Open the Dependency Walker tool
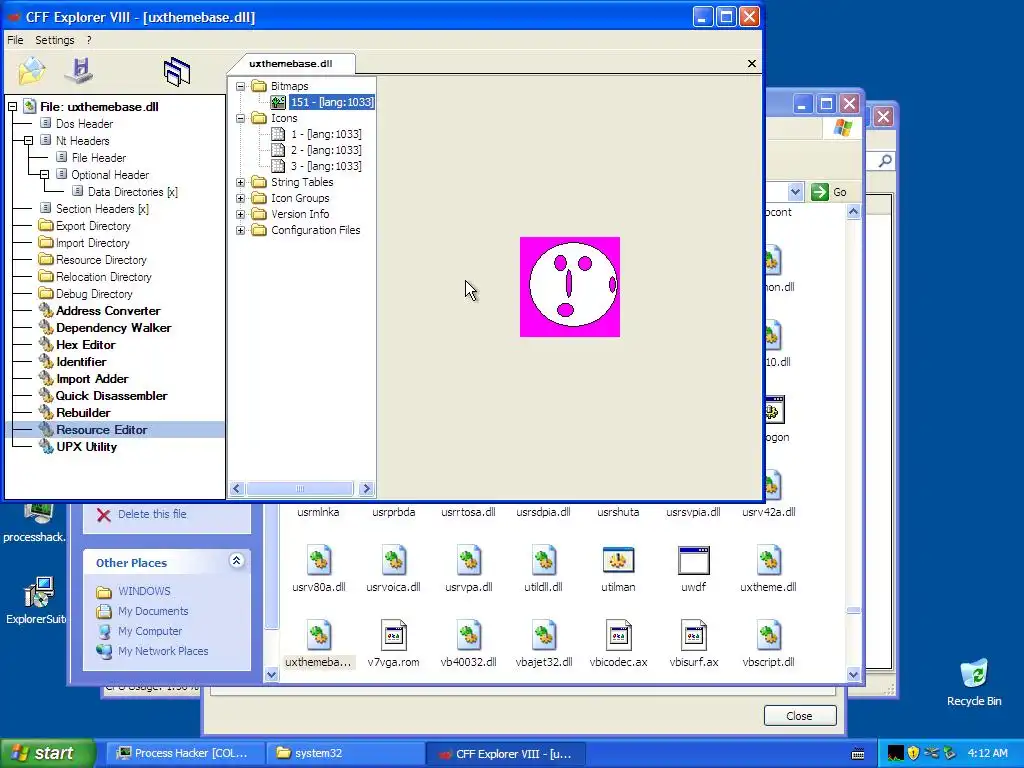This screenshot has height=768, width=1024. 114,328
